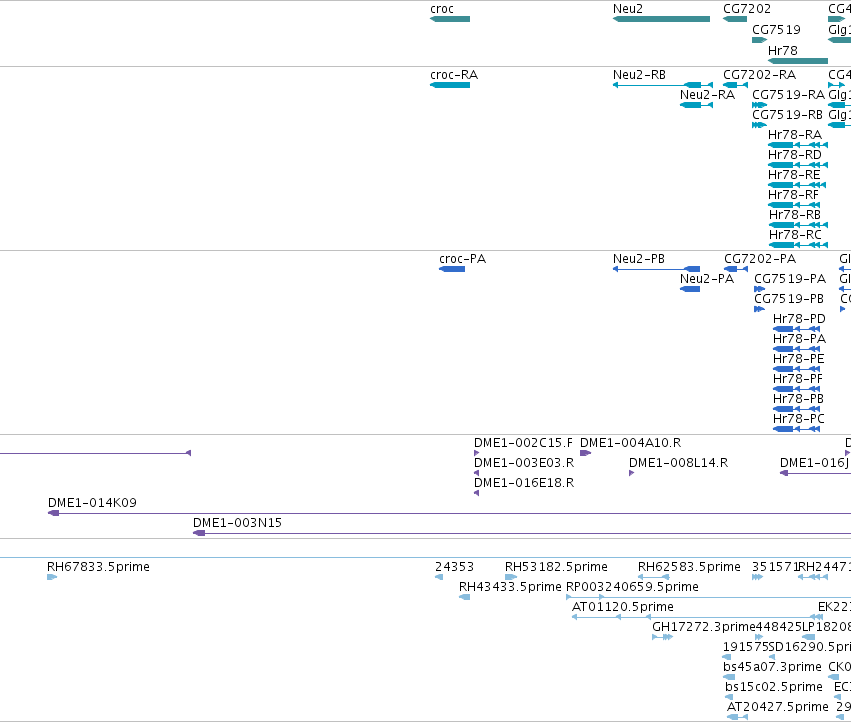Image resolution: width=851 pixels, height=722 pixels.
Task: Select the Hr78-PA protein glyph
Action: (x=796, y=349)
